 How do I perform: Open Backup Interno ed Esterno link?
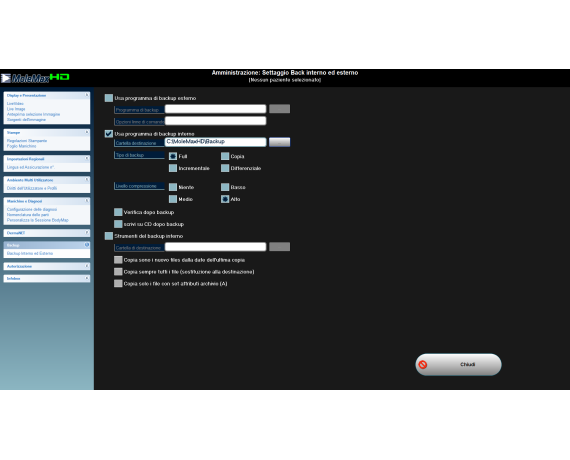pyautogui.click(x=30, y=253)
